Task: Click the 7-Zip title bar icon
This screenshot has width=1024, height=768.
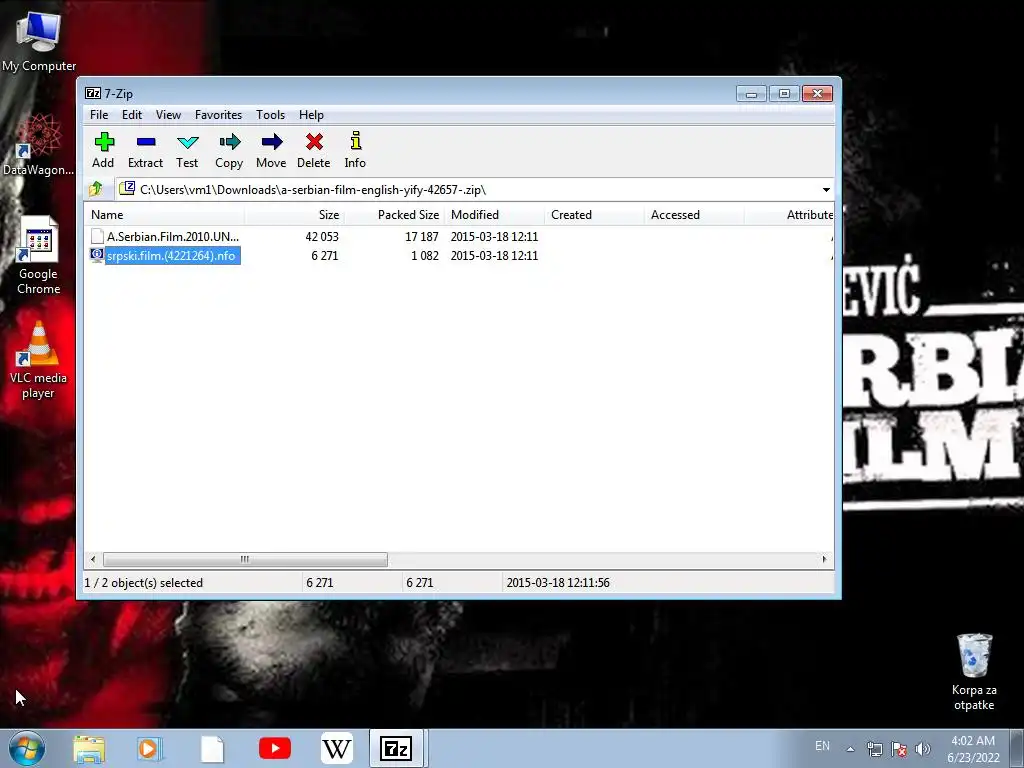Action: (x=93, y=93)
